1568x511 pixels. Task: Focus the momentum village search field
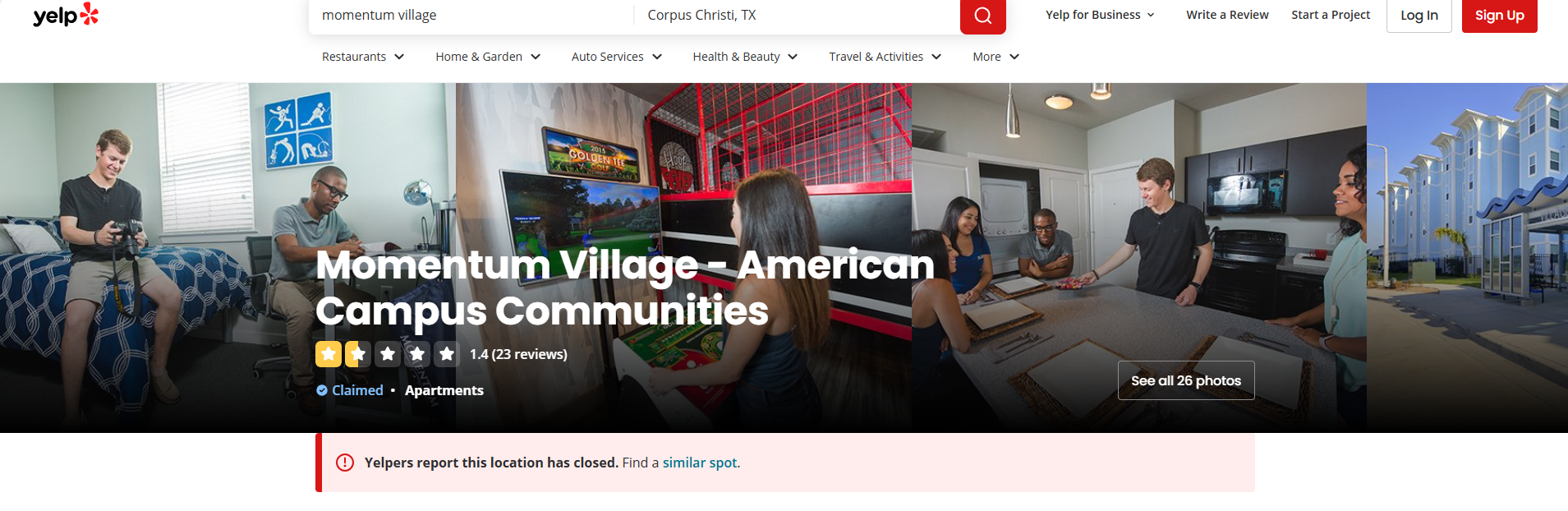471,15
